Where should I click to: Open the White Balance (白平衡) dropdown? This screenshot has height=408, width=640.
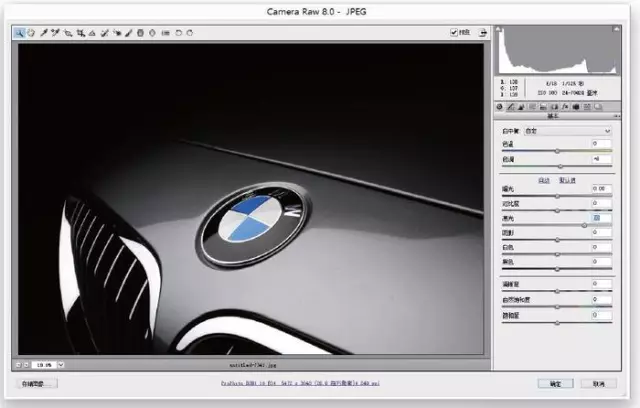[x=567, y=130]
